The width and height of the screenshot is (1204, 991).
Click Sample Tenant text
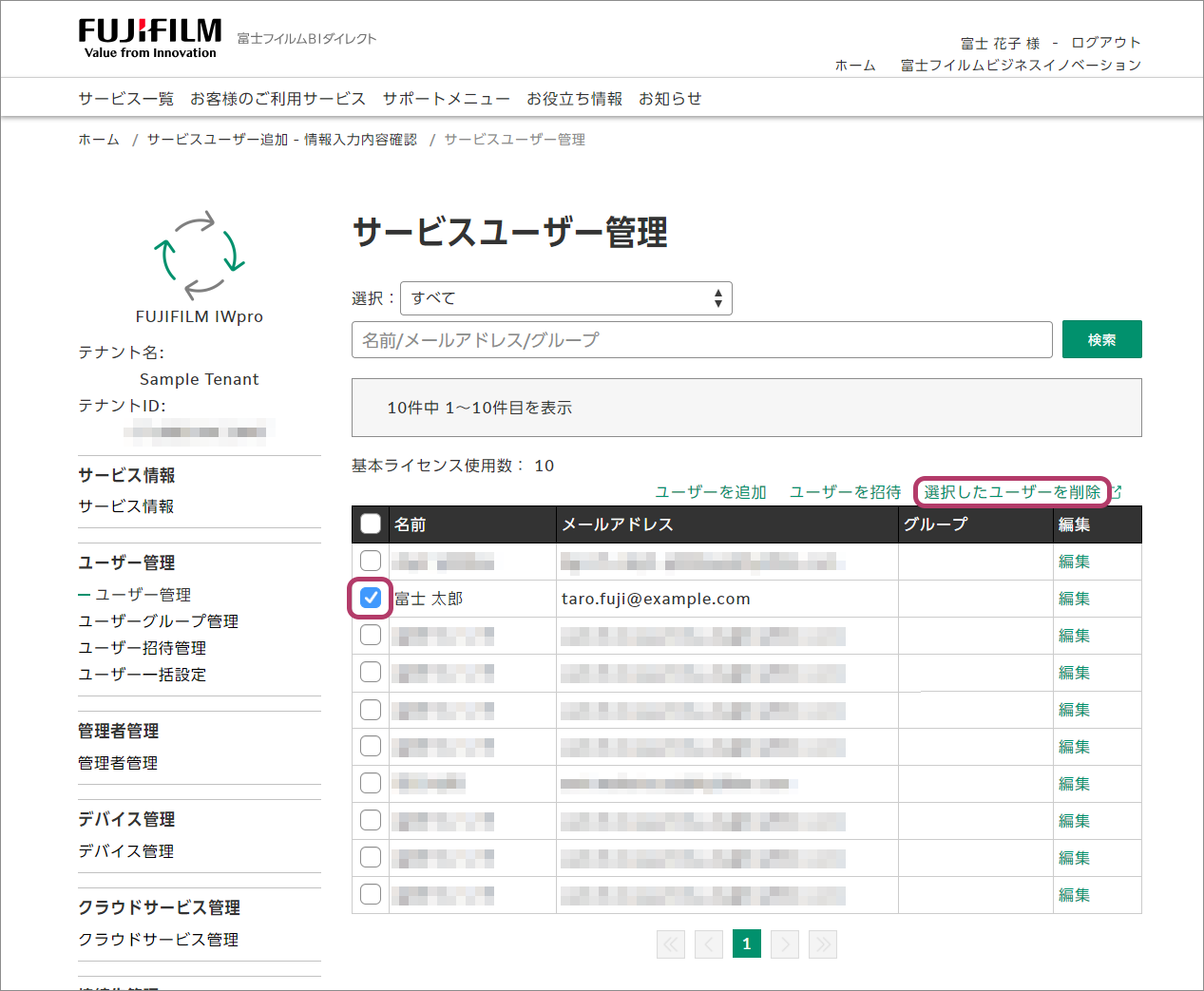(200, 379)
